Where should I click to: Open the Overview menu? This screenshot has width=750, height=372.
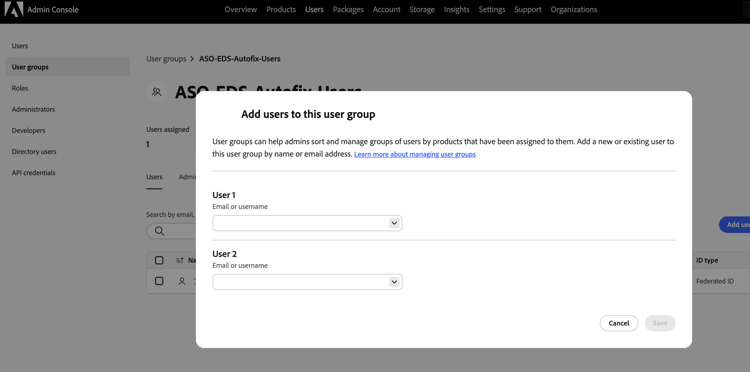point(241,10)
